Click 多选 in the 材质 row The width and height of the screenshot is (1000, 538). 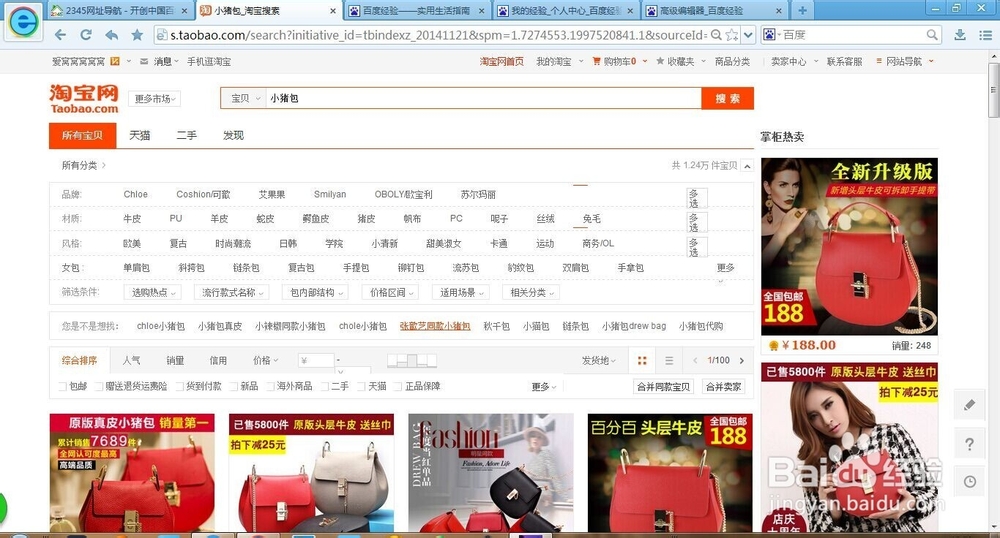coord(696,222)
